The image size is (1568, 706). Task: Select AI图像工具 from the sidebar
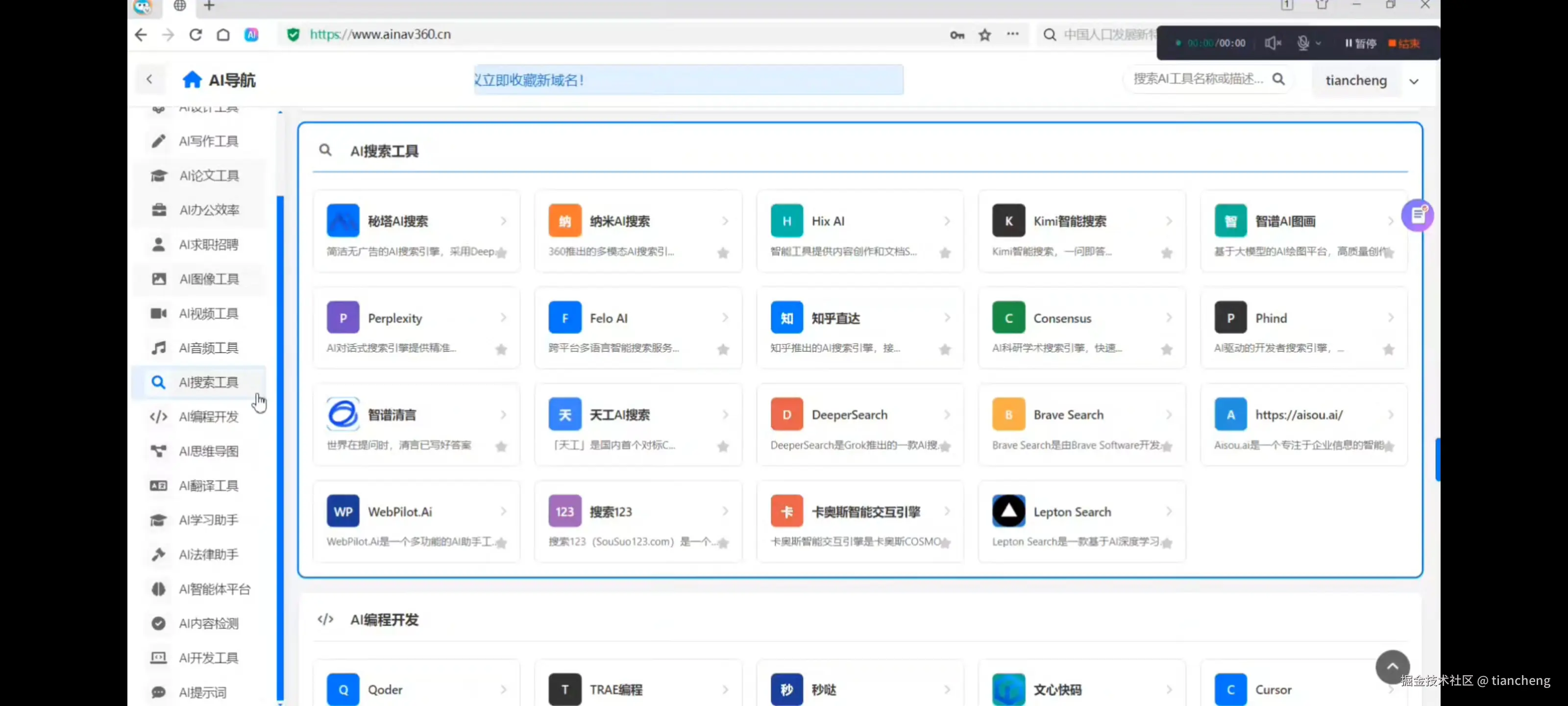click(x=209, y=279)
